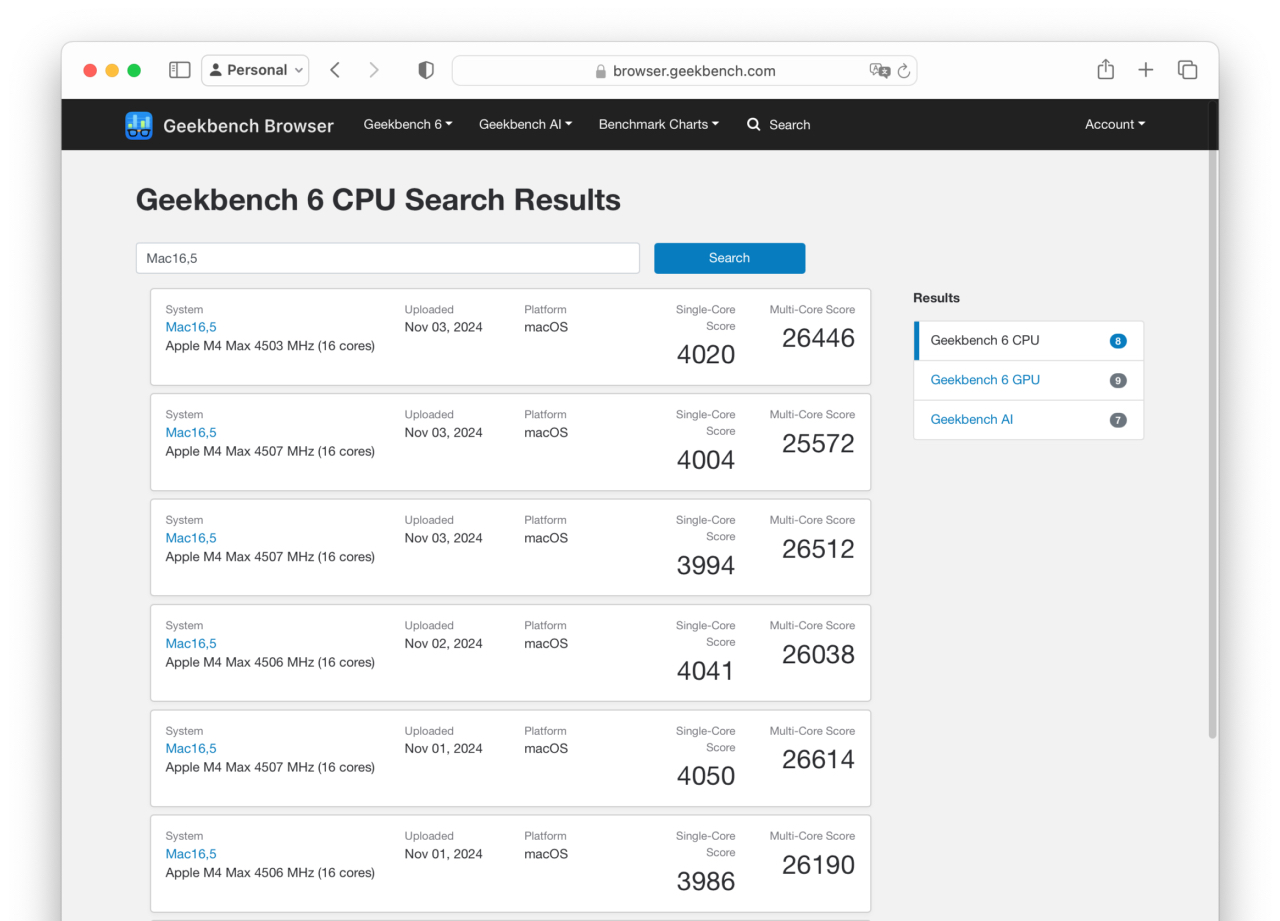
Task: Click the page vertical scrollbar
Action: click(x=1213, y=420)
